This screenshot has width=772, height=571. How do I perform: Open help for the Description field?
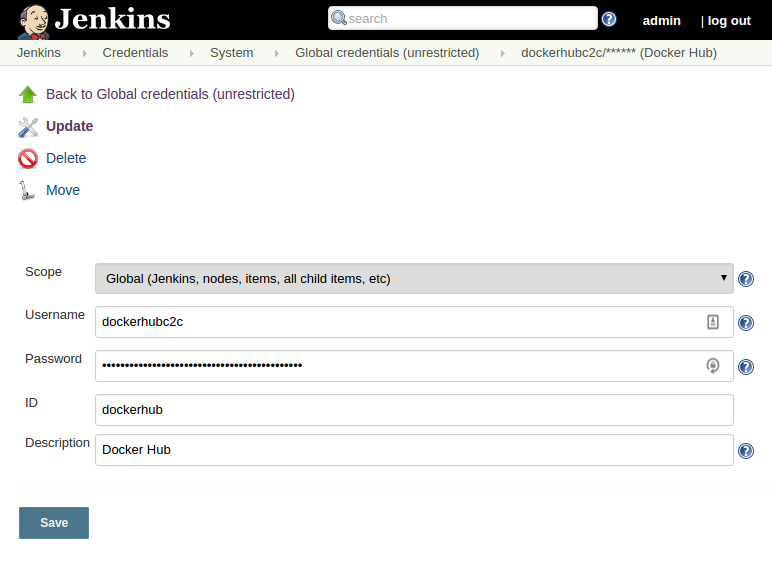click(746, 451)
